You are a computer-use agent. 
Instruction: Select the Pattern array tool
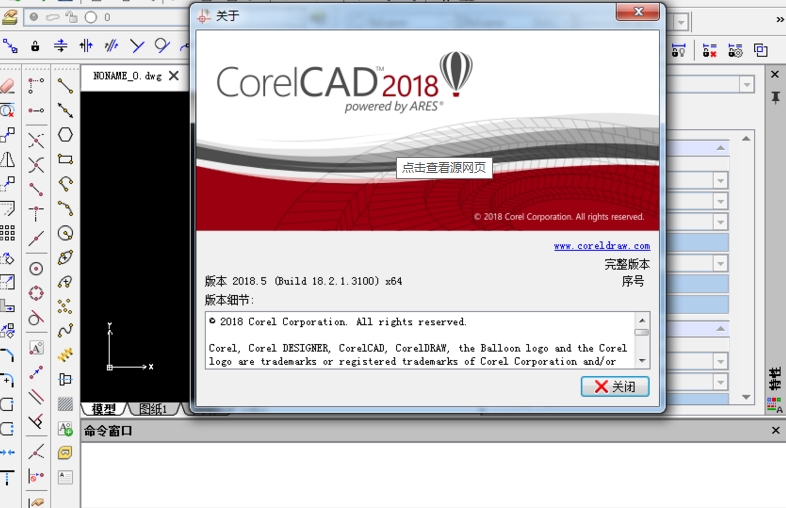click(8, 233)
